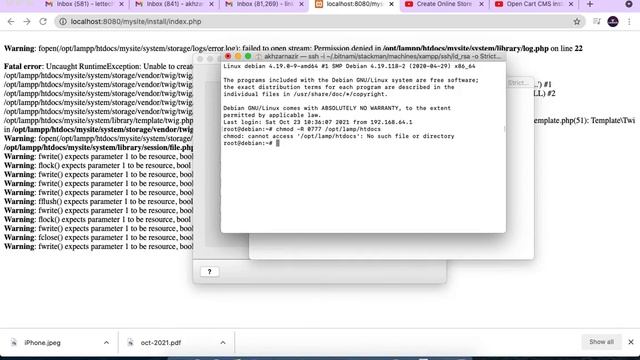Minimize the ssh terminal window
Screen dimensions: 640x360
pyautogui.click(x=238, y=56)
